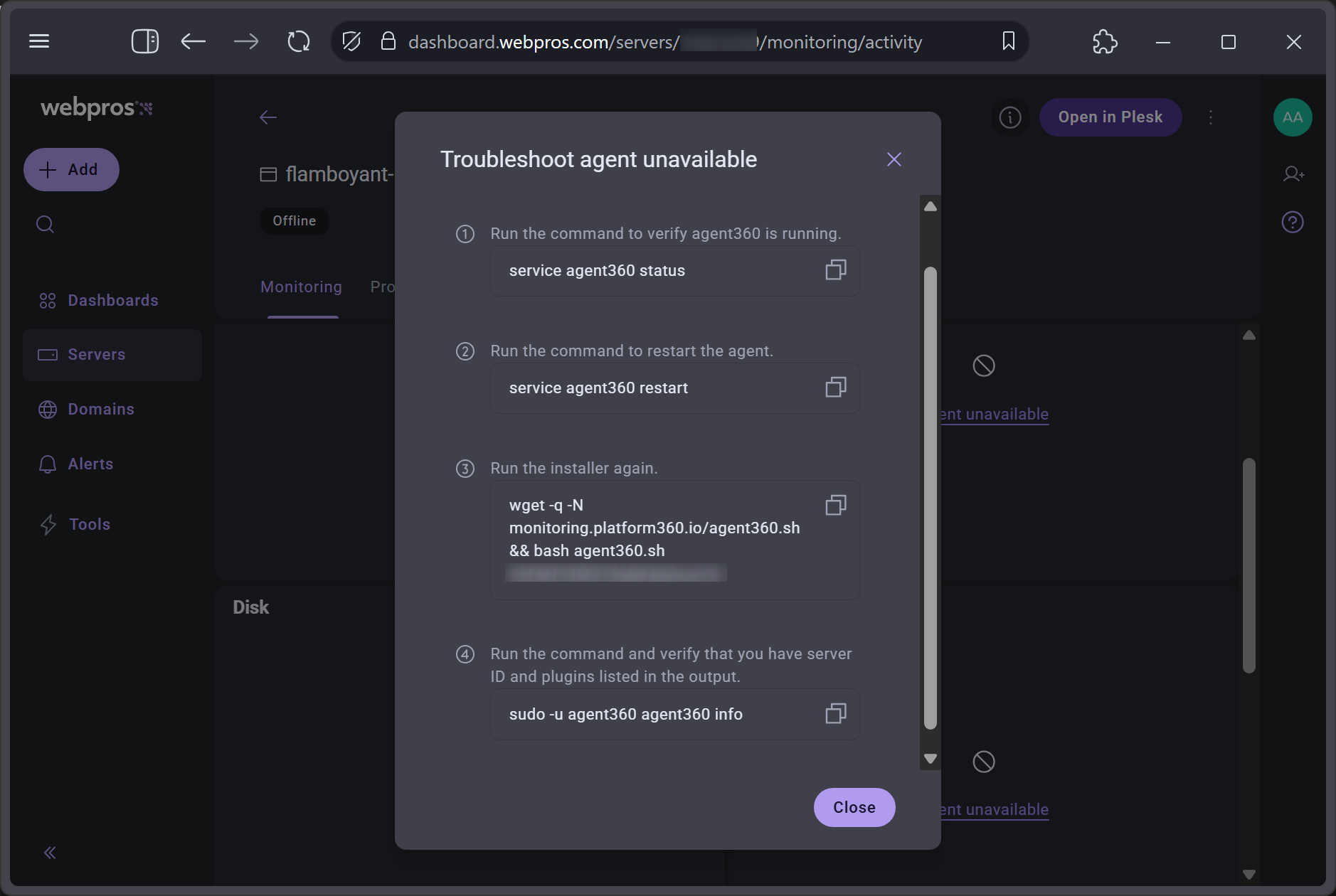This screenshot has width=1336, height=896.
Task: Close the troubleshoot dialog with X
Action: [894, 159]
